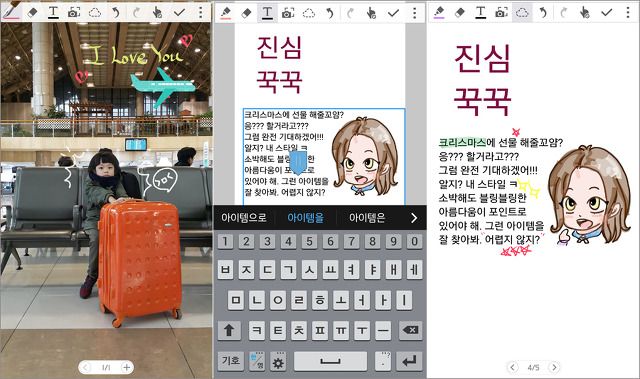This screenshot has width=640, height=379.
Task: Tap the green highlighted 크리스마스 text
Action: tap(462, 142)
